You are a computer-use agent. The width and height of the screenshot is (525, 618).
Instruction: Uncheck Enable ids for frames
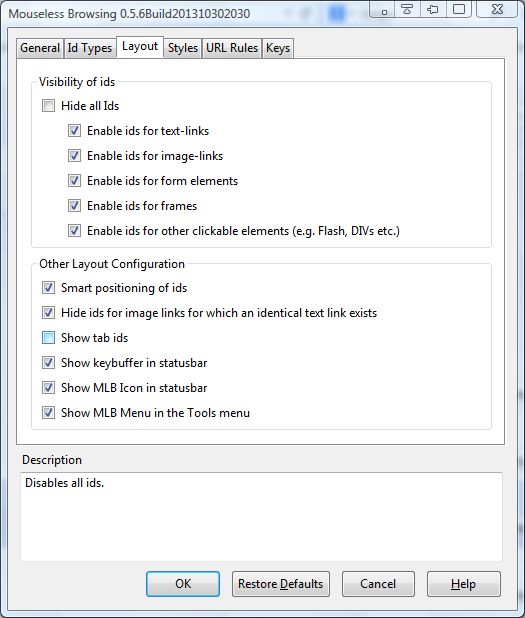click(x=74, y=205)
